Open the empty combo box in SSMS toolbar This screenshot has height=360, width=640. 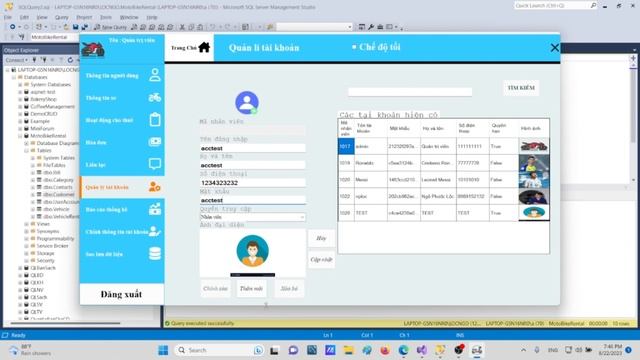314,27
